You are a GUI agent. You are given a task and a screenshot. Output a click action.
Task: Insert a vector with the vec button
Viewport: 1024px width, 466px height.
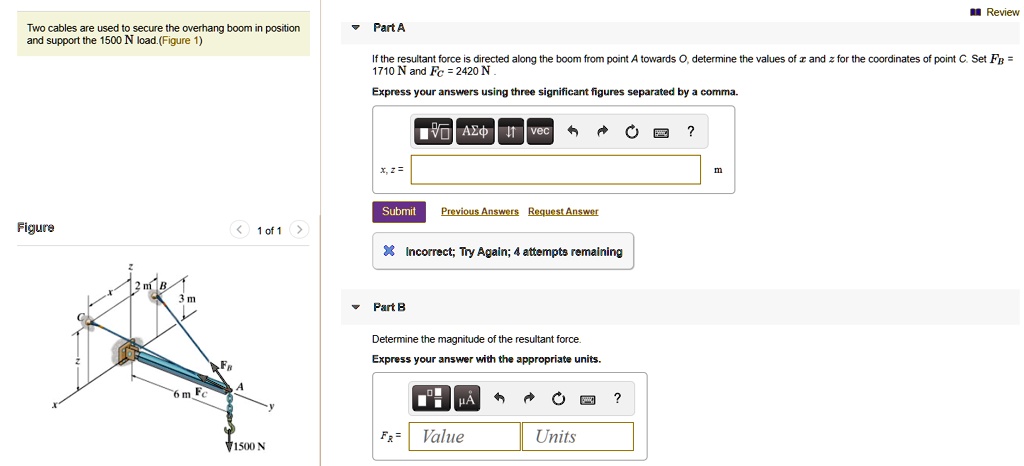pos(540,132)
